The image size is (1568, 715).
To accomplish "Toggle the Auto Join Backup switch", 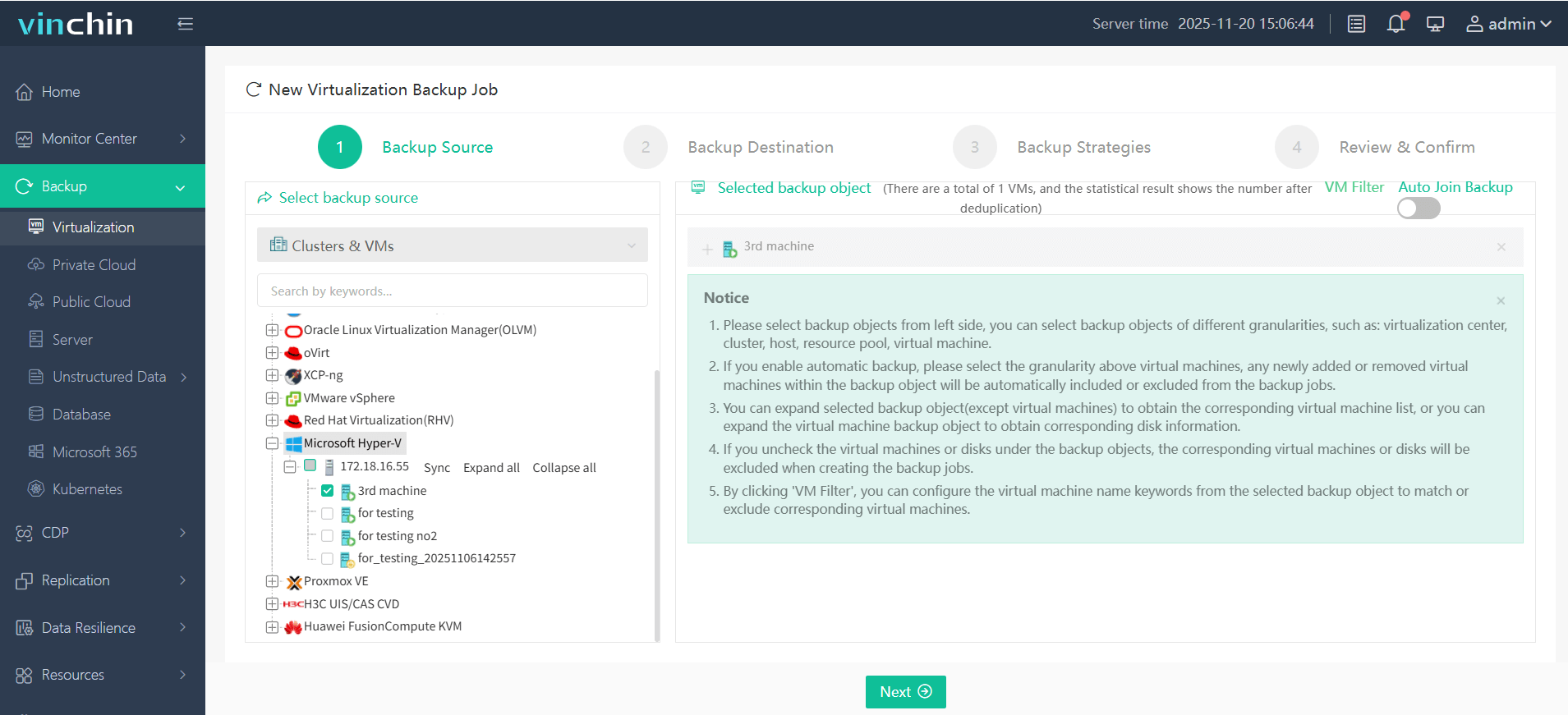I will [1419, 209].
